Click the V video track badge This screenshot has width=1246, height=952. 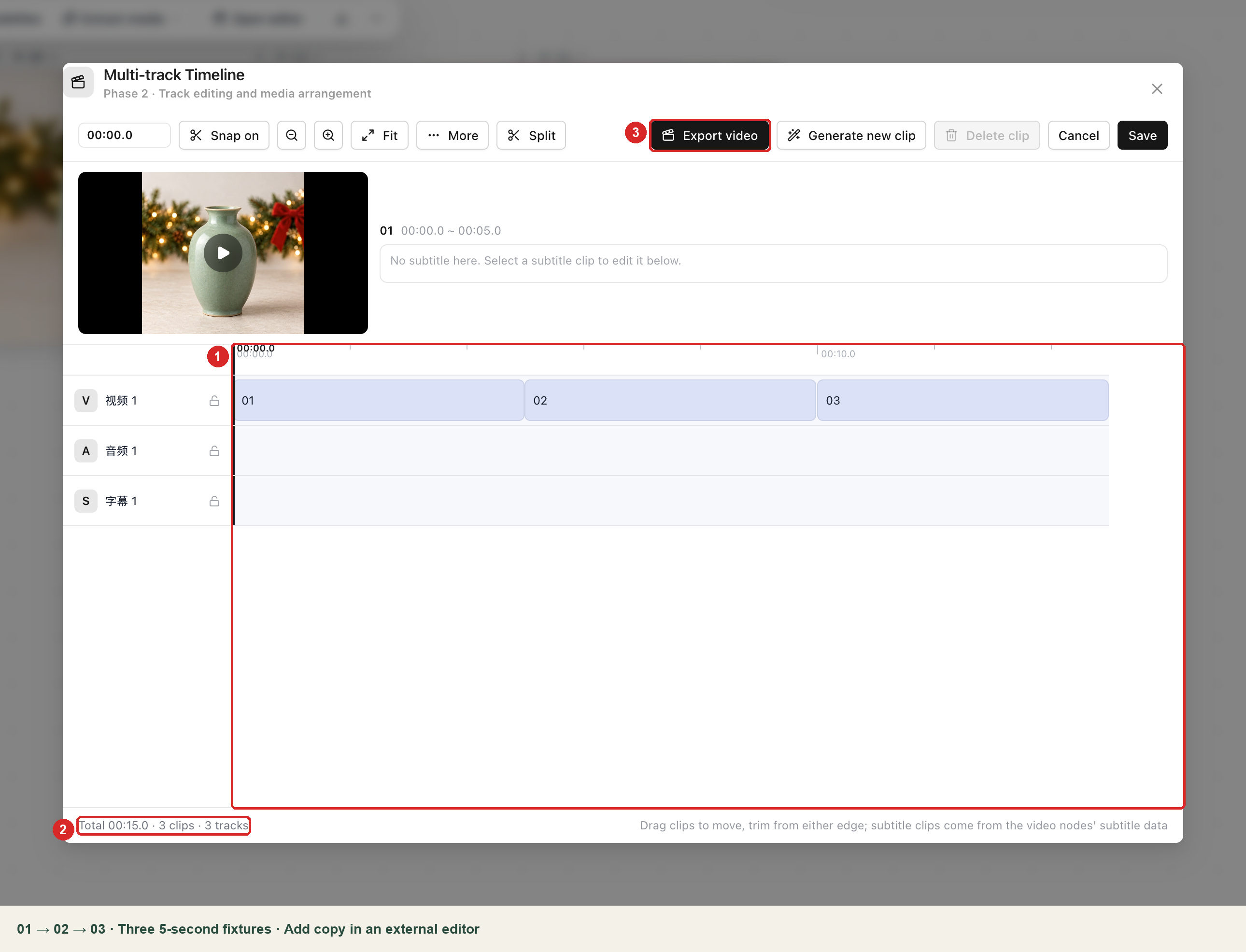click(85, 401)
